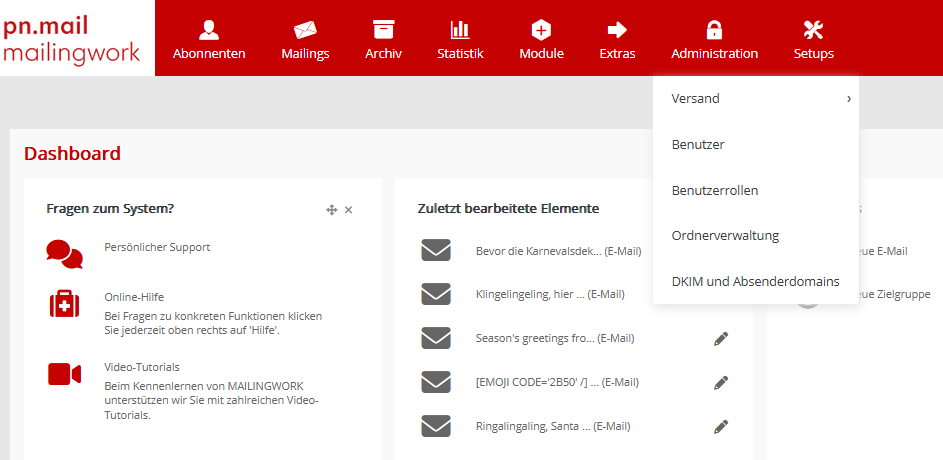Image resolution: width=943 pixels, height=460 pixels.
Task: Open the Module menu label
Action: click(541, 54)
